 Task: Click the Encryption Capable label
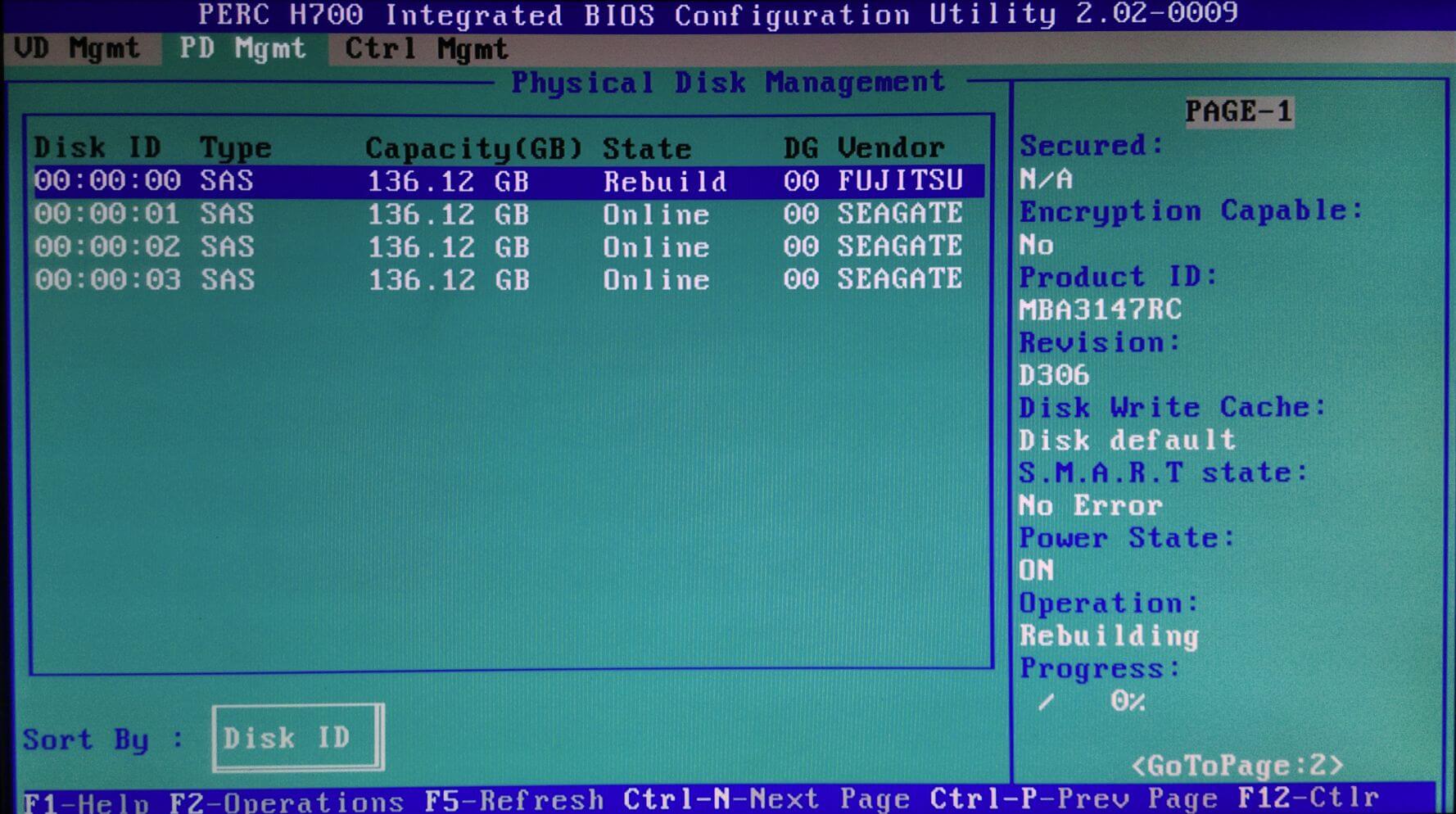pyautogui.click(x=1191, y=211)
